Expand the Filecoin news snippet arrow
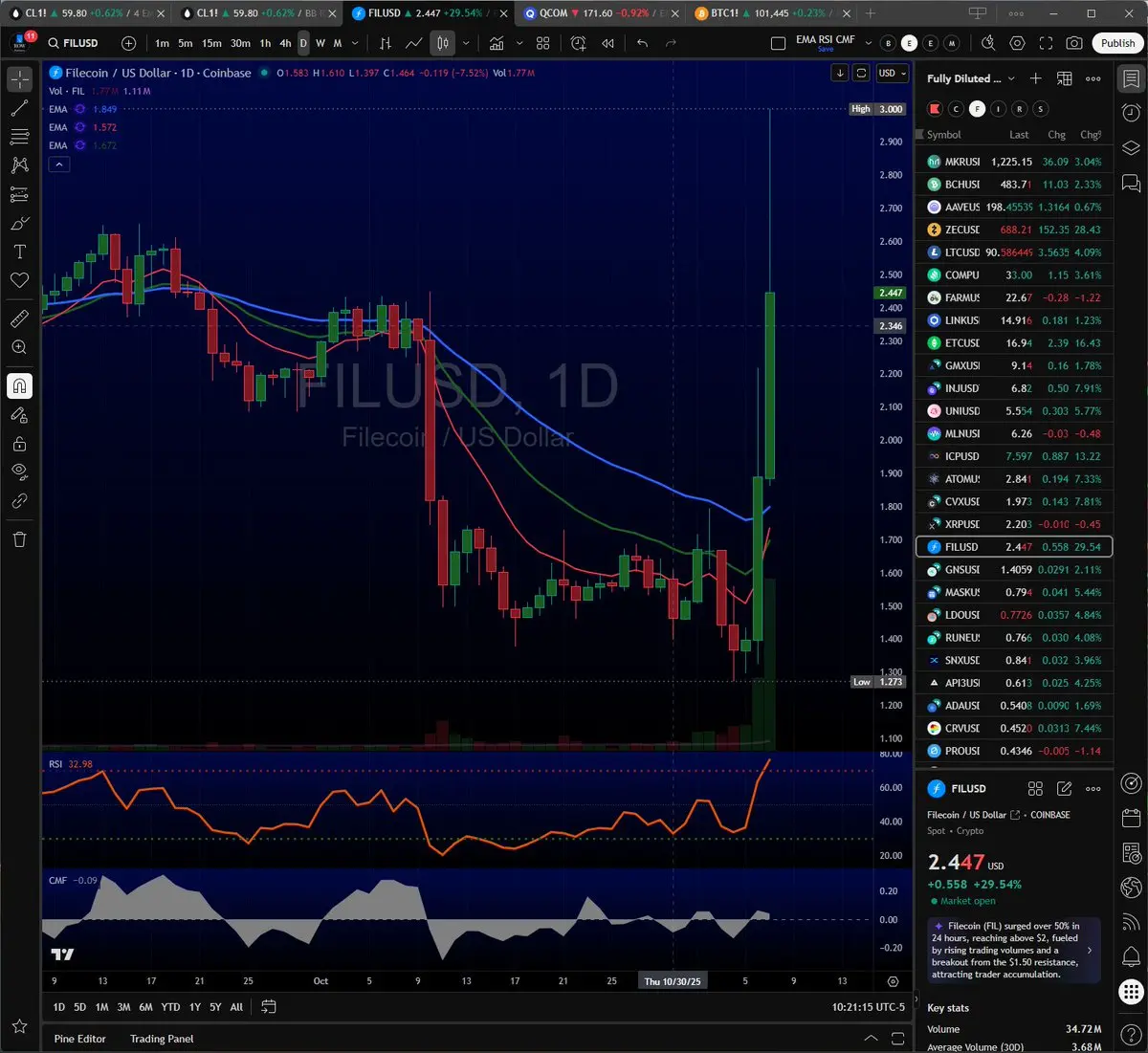Image resolution: width=1148 pixels, height=1053 pixels. 1090,951
